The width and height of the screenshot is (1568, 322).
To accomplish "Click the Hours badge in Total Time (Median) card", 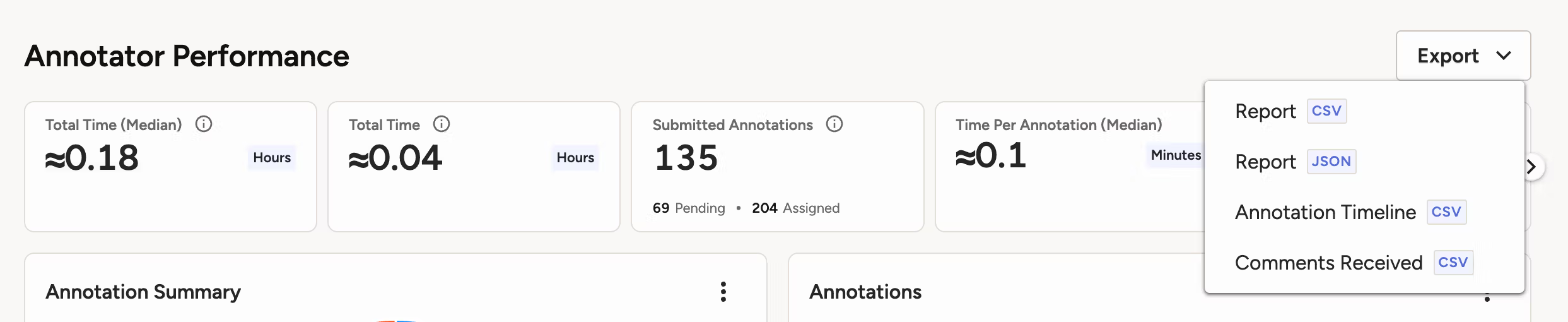I will click(272, 157).
